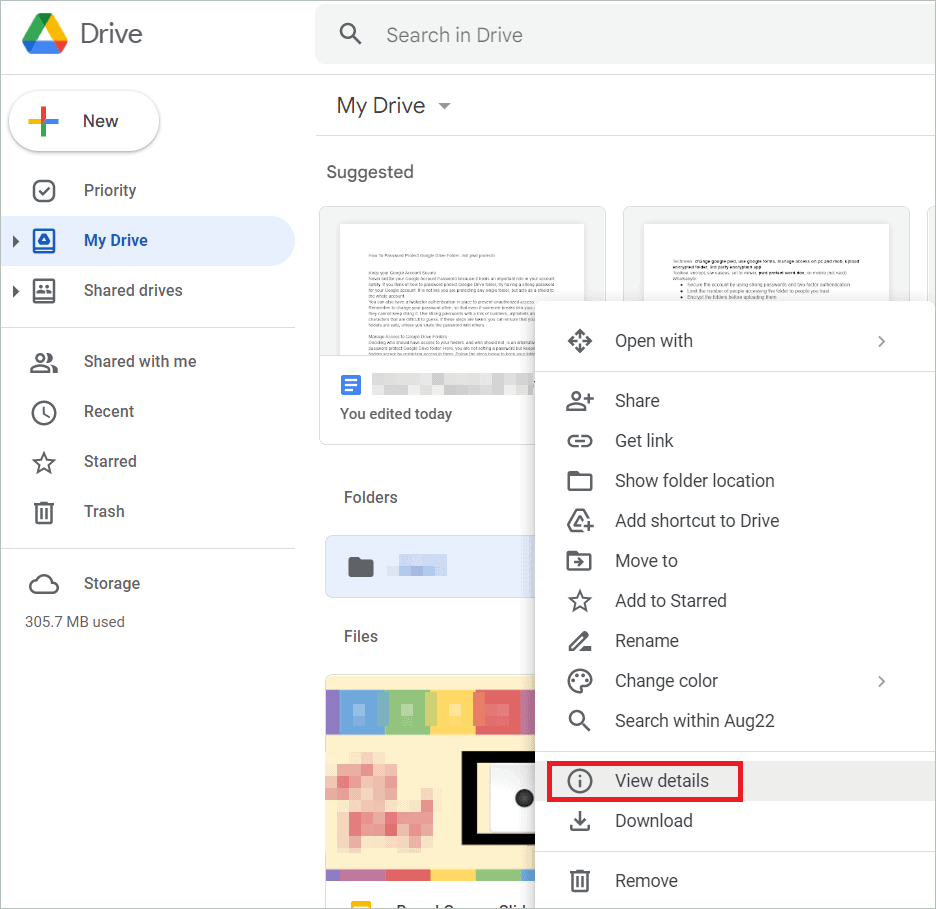936x909 pixels.
Task: Open the Storage usage link
Action: tap(111, 583)
